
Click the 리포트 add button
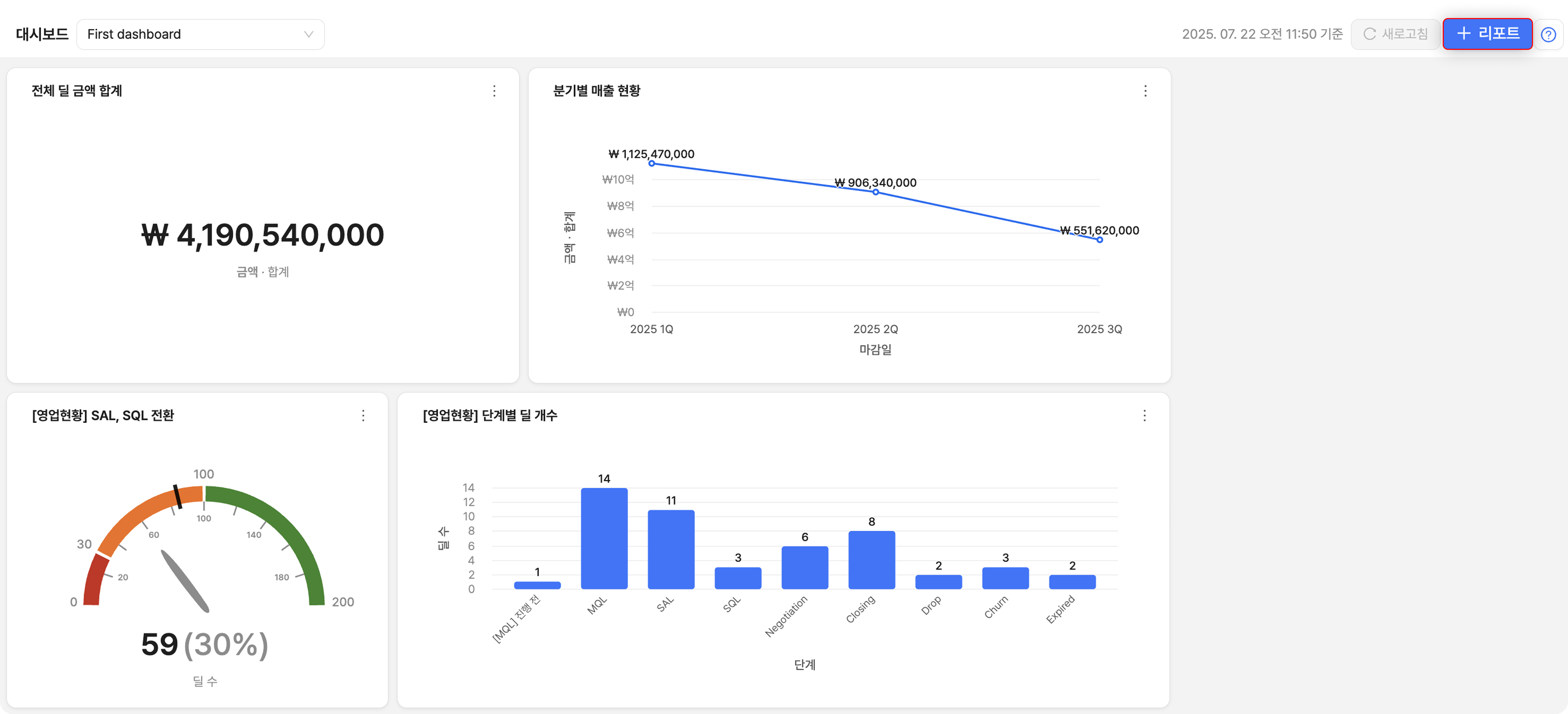point(1487,34)
